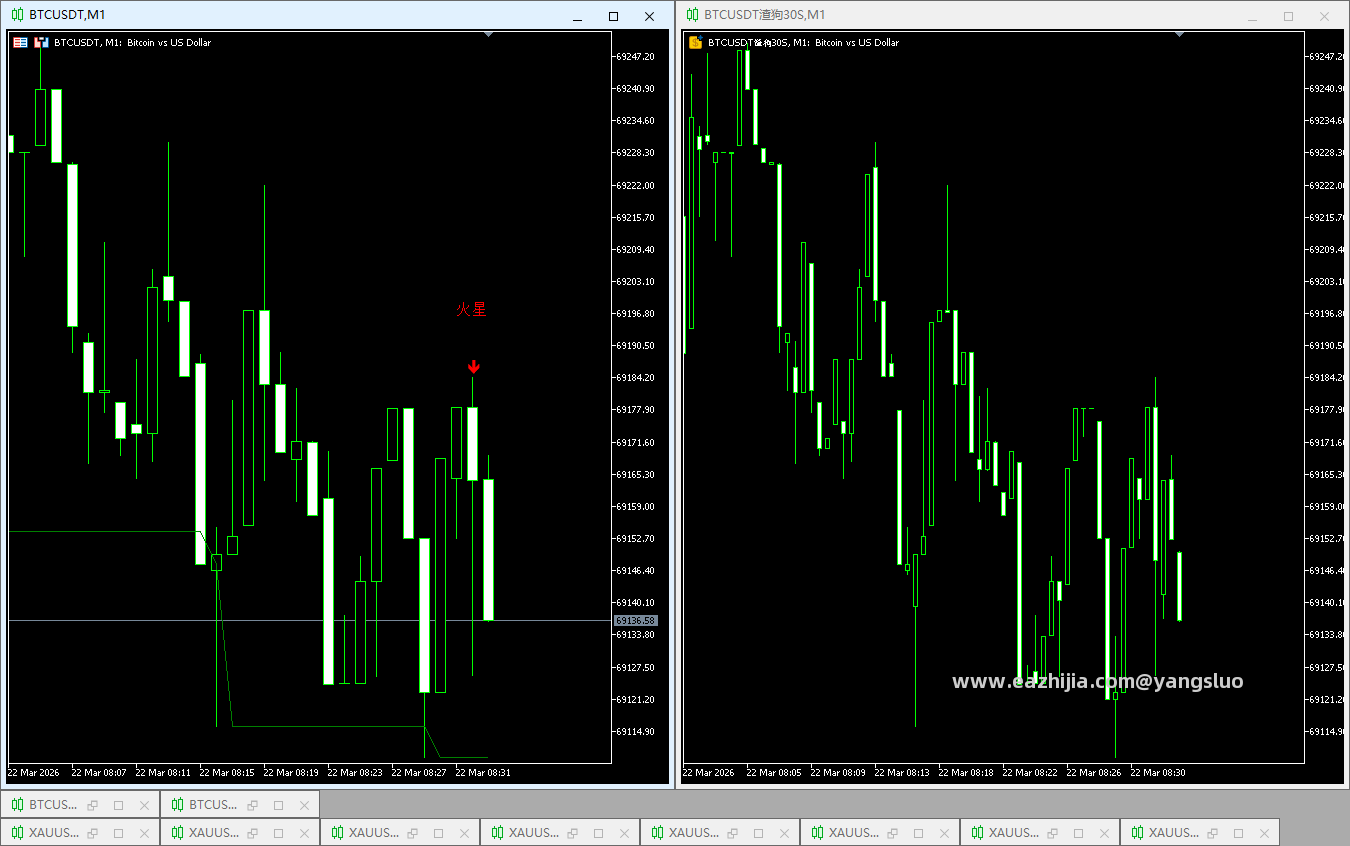Viewport: 1350px width, 846px height.
Task: Click the BTCUSDT,M1 window title text
Action: 67,15
